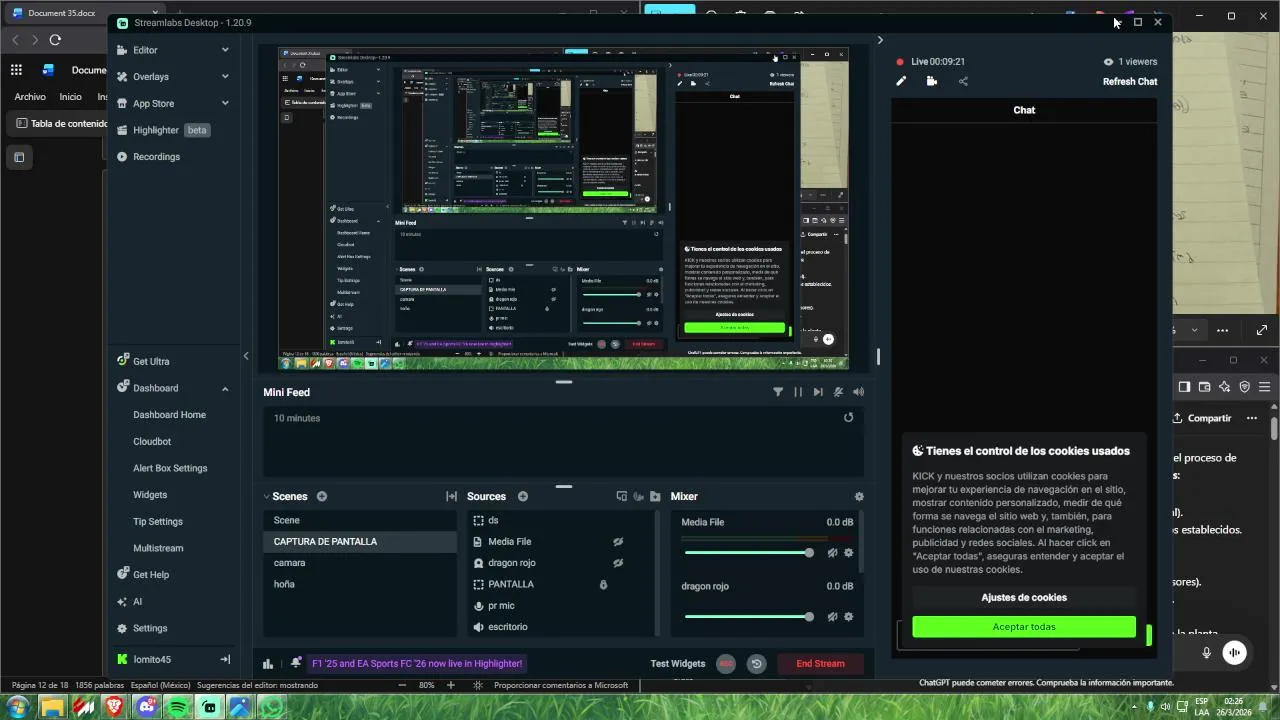Screen dimensions: 1280x720
Task: Open the AI sidebar item
Action: [137, 602]
